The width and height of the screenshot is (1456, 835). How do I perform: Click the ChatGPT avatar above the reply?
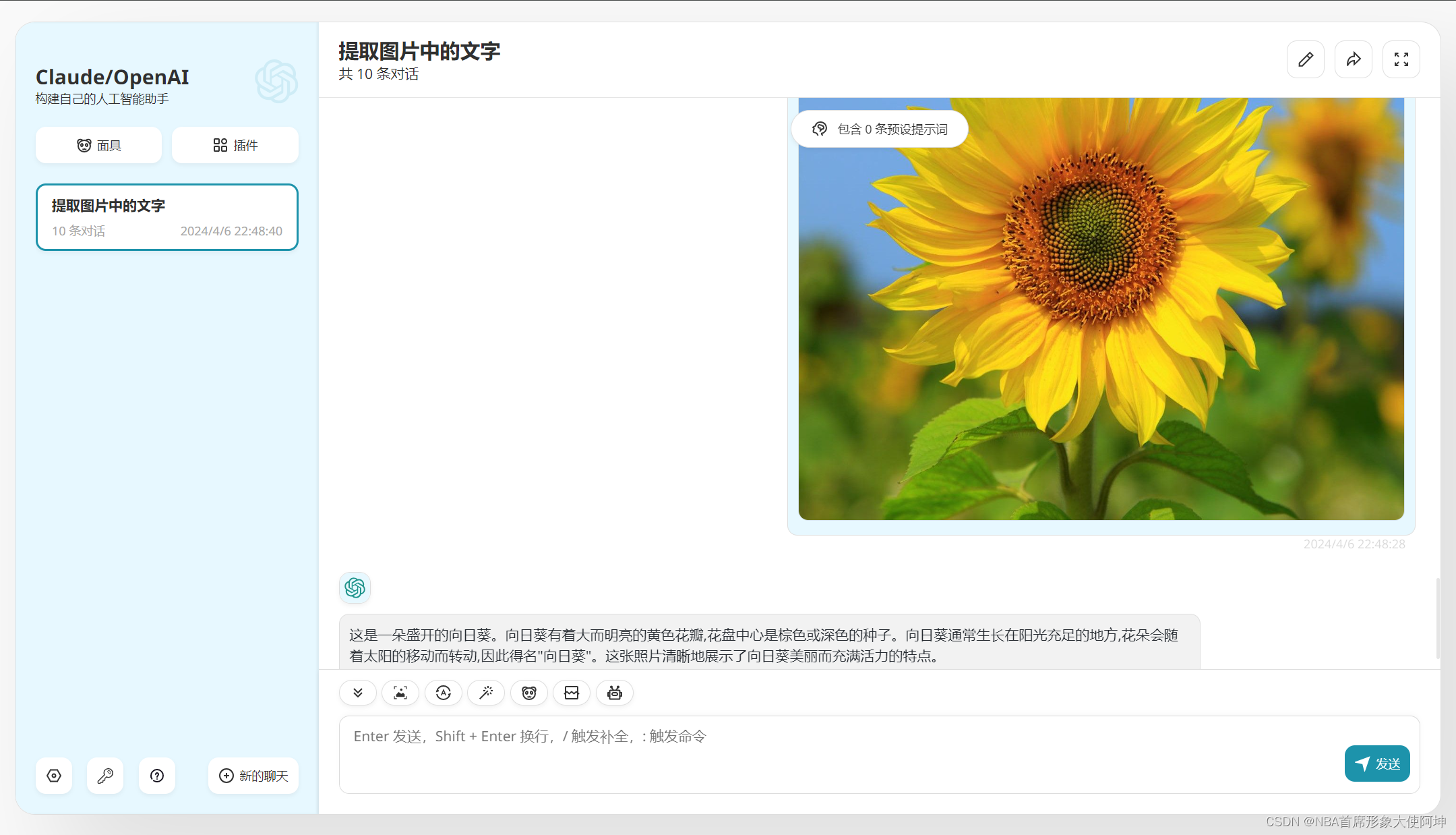pos(355,587)
